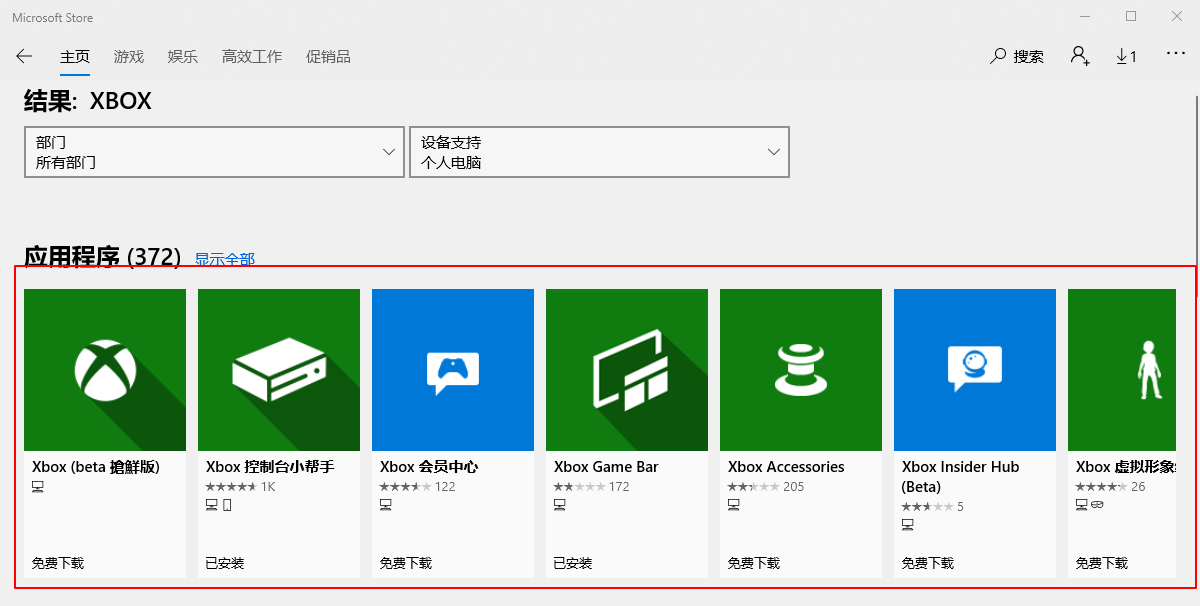Open Xbox Accessories joystick icon
The image size is (1200, 606).
point(801,370)
